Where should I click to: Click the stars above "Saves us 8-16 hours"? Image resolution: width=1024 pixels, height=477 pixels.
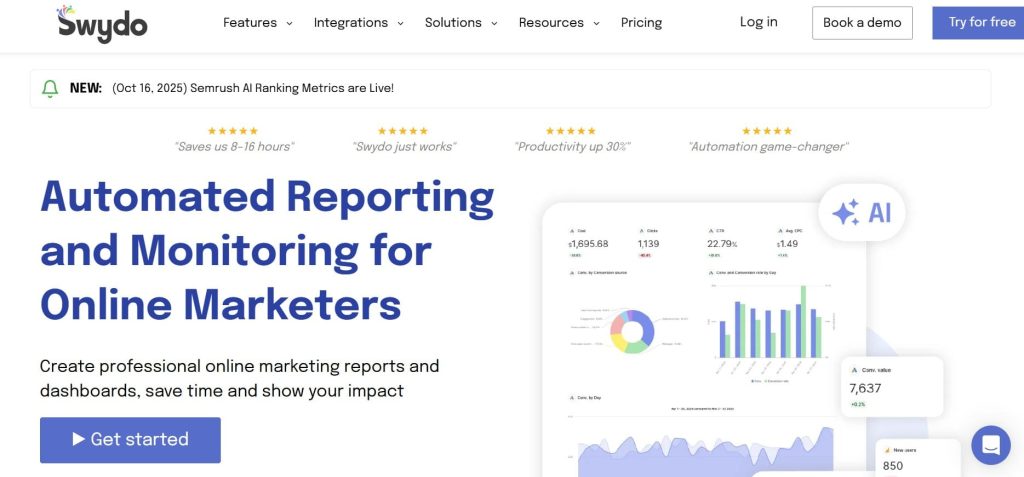(233, 131)
